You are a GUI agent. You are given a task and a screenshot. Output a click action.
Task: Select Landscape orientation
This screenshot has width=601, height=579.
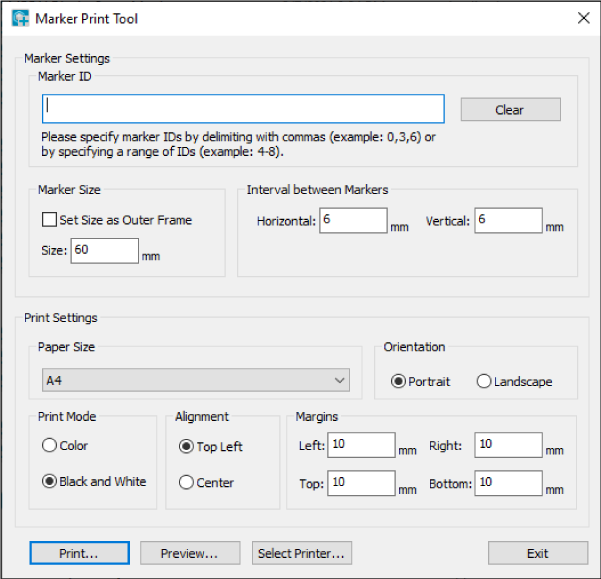(x=484, y=381)
